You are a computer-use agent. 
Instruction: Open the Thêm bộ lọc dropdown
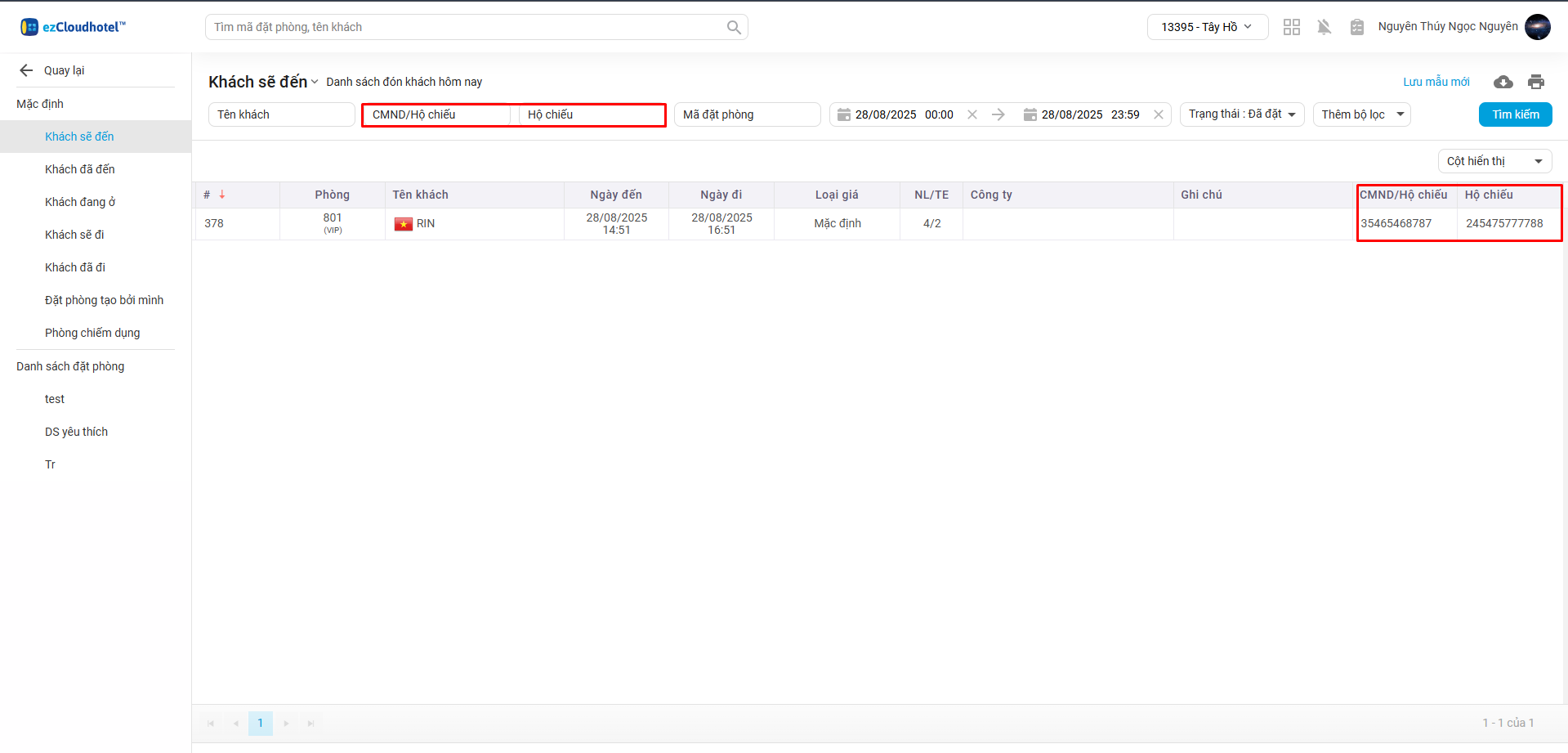(1361, 114)
